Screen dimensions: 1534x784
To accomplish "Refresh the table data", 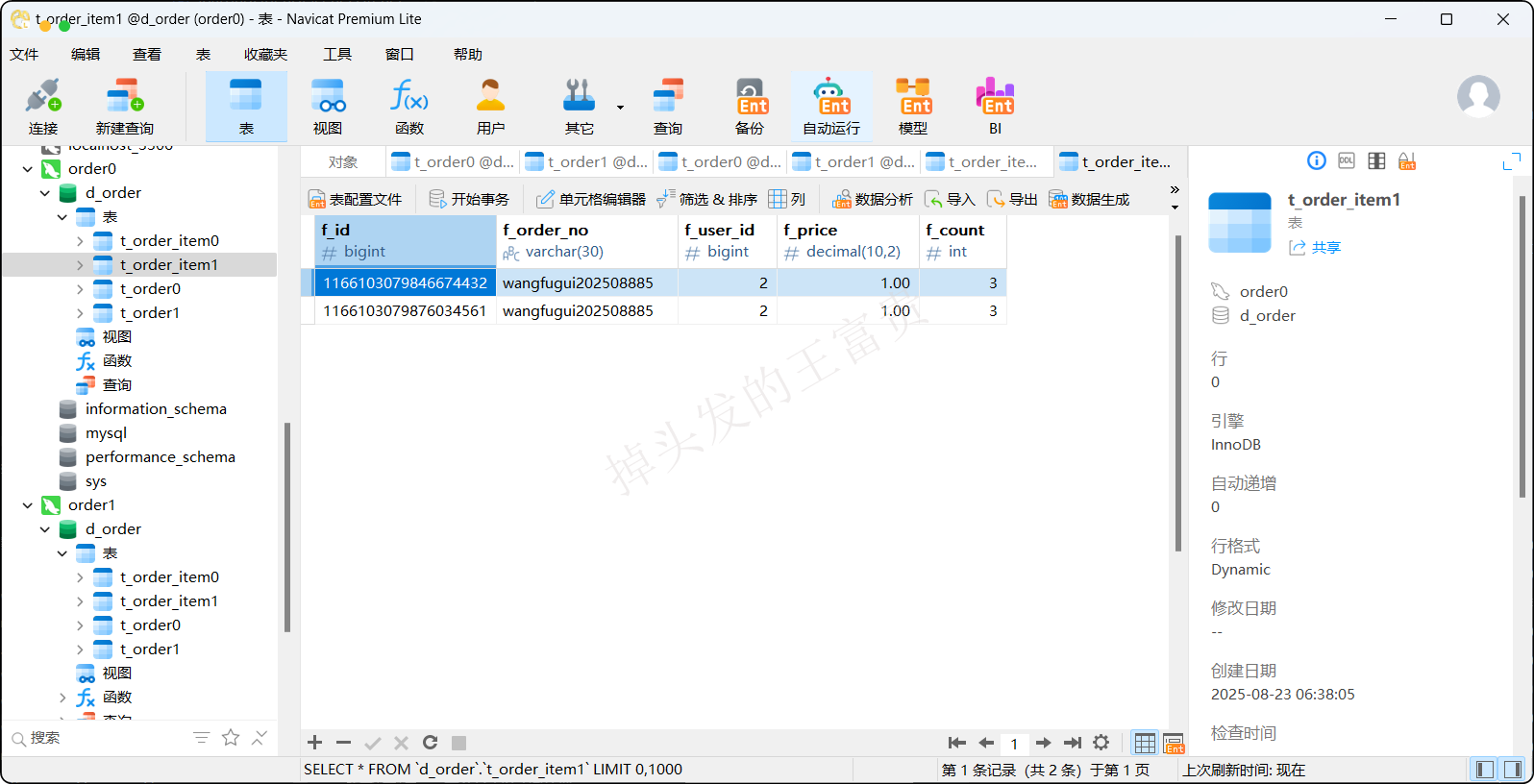I will [x=430, y=743].
